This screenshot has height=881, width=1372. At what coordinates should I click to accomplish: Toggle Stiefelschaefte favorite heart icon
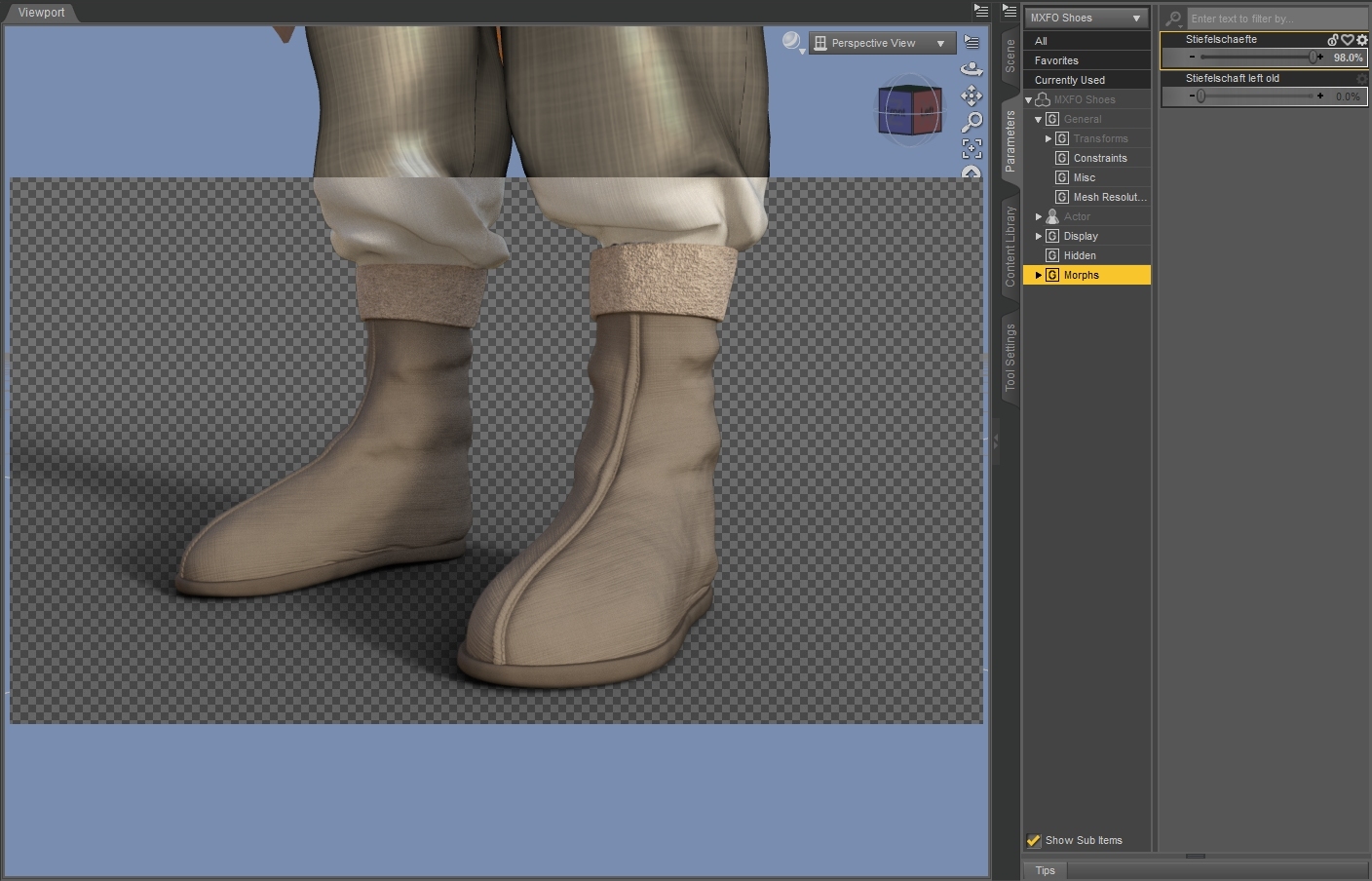point(1348,40)
